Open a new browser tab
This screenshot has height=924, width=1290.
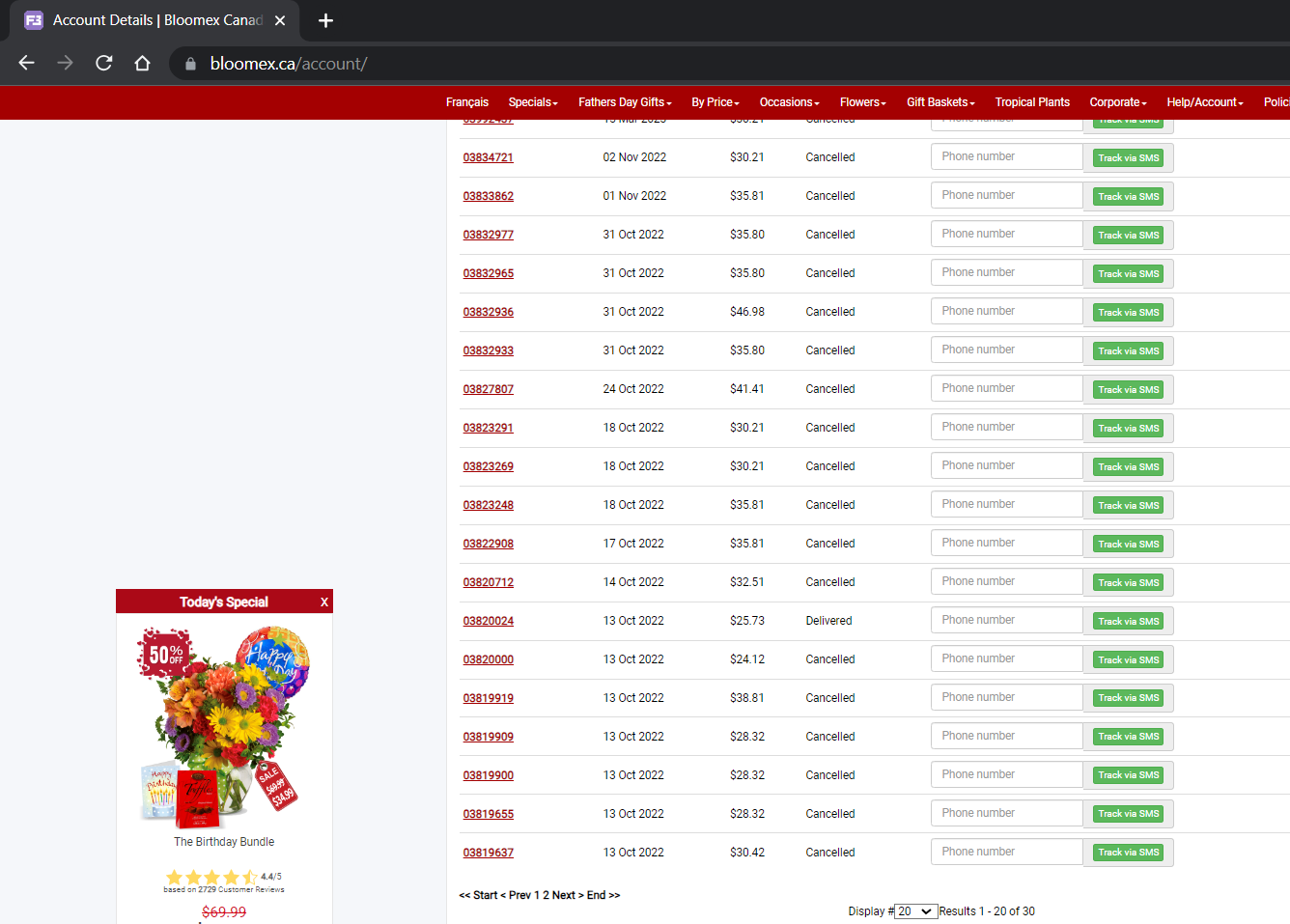click(325, 20)
